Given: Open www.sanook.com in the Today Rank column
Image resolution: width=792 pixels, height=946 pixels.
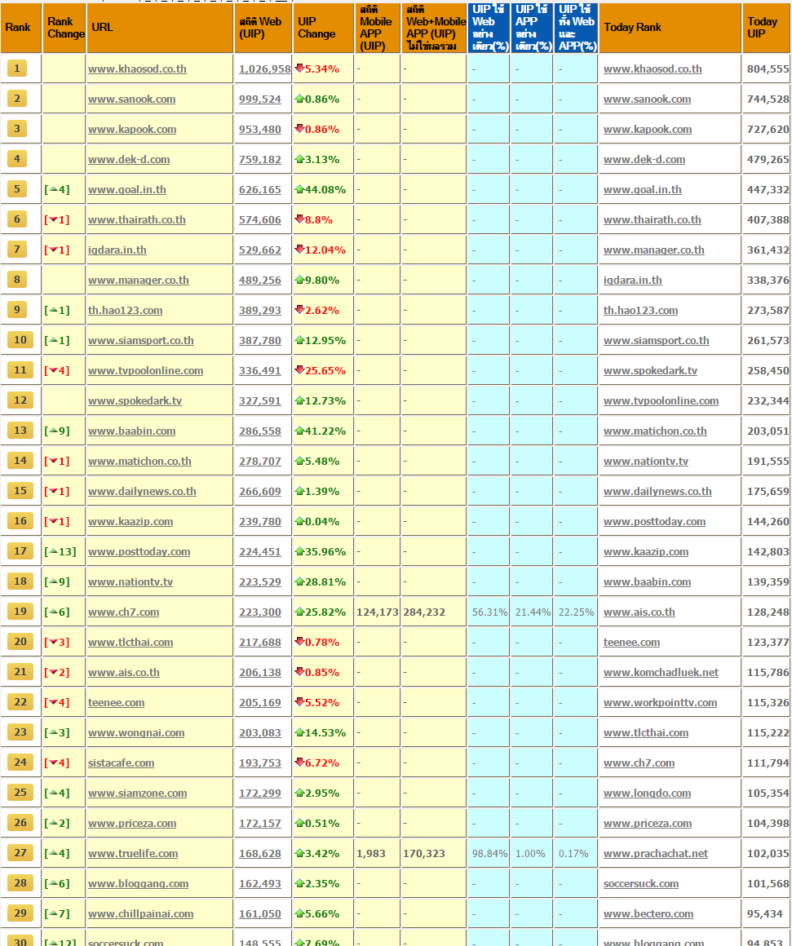Looking at the screenshot, I should (647, 99).
